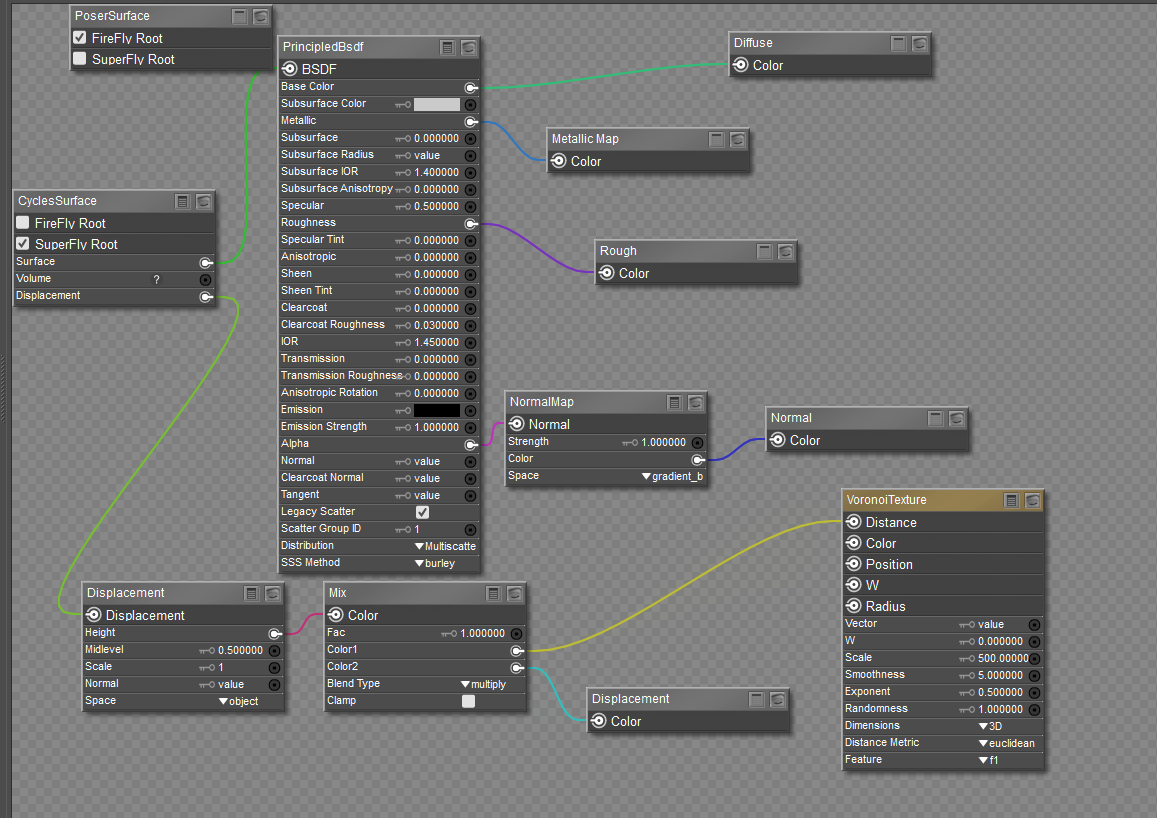Enable FireFly Root in CyclesSurface node
The width and height of the screenshot is (1157, 818).
click(x=23, y=223)
